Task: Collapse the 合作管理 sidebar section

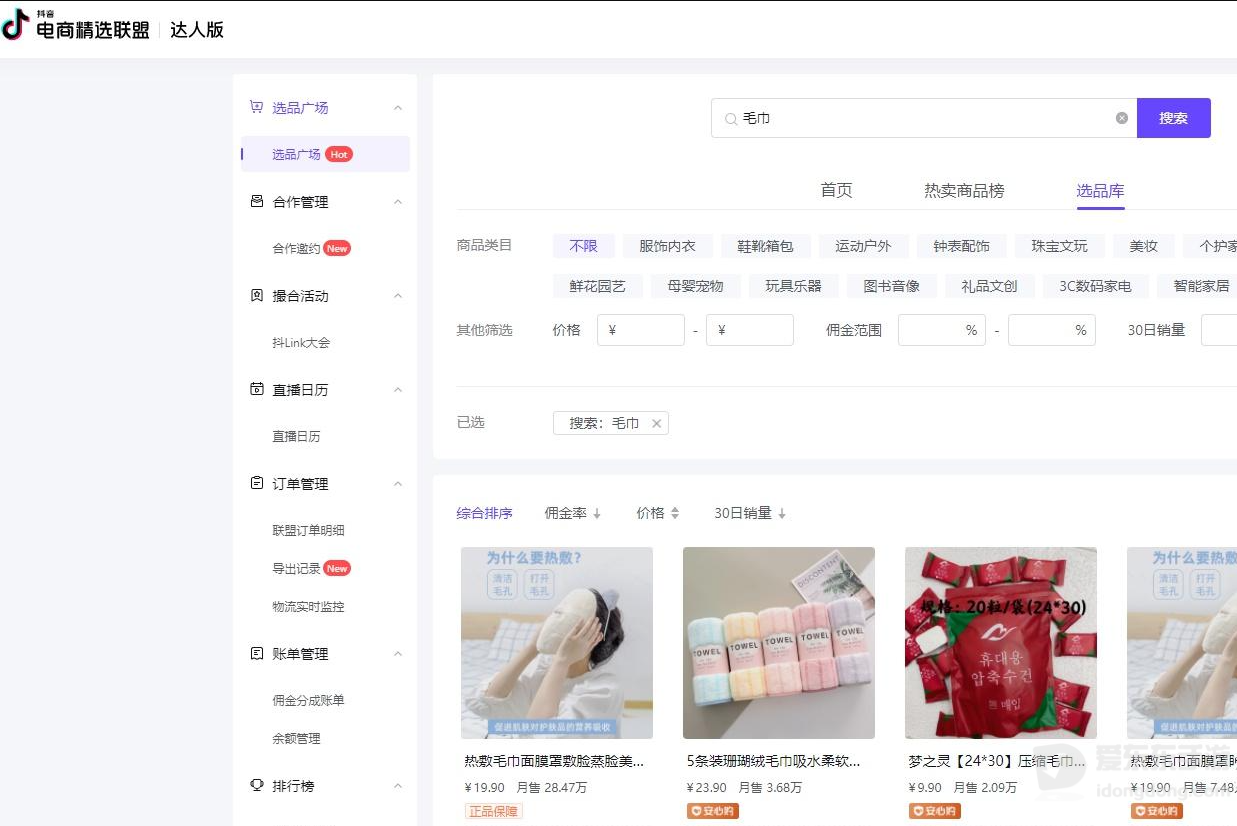Action: tap(398, 201)
